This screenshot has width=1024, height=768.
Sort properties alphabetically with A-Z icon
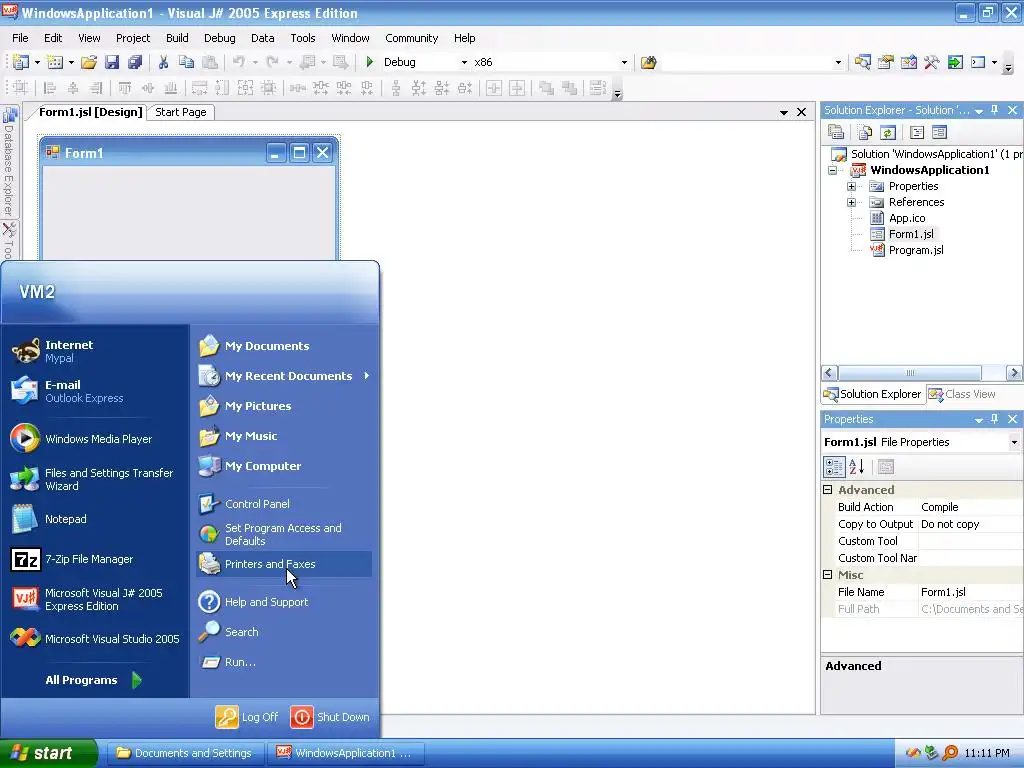click(x=857, y=467)
